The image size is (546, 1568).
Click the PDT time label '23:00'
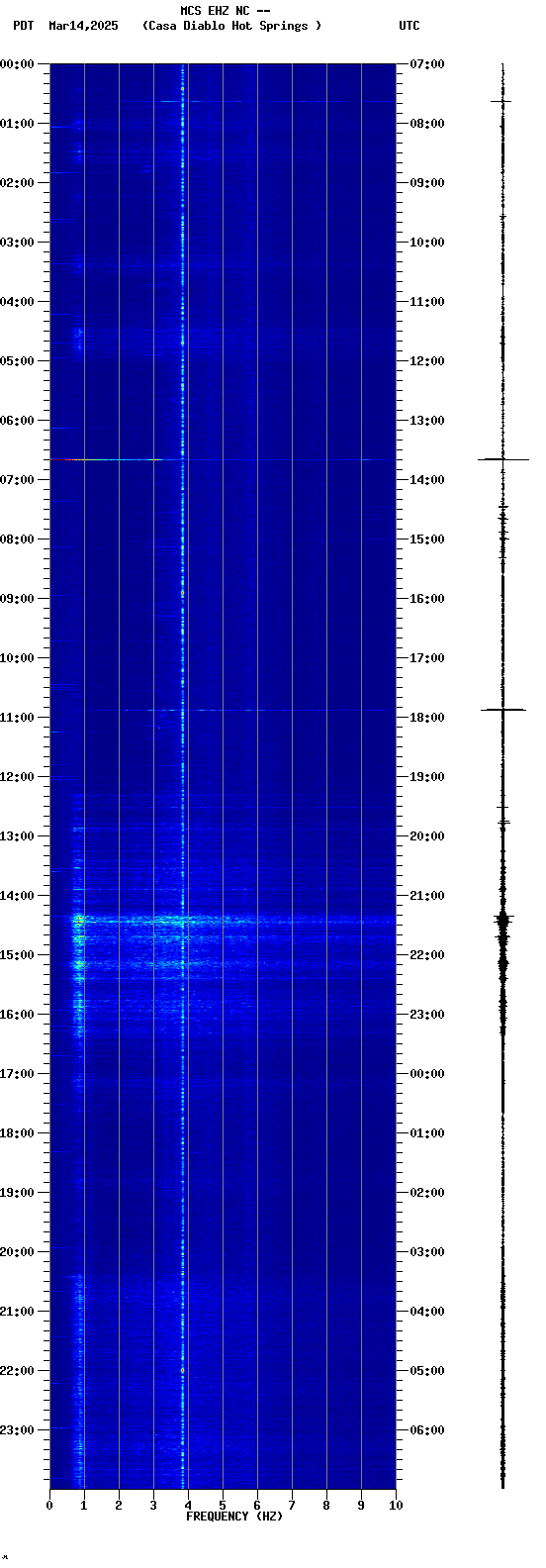point(17,1430)
